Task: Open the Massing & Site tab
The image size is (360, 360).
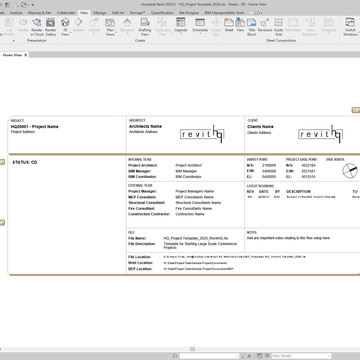Action: point(39,13)
